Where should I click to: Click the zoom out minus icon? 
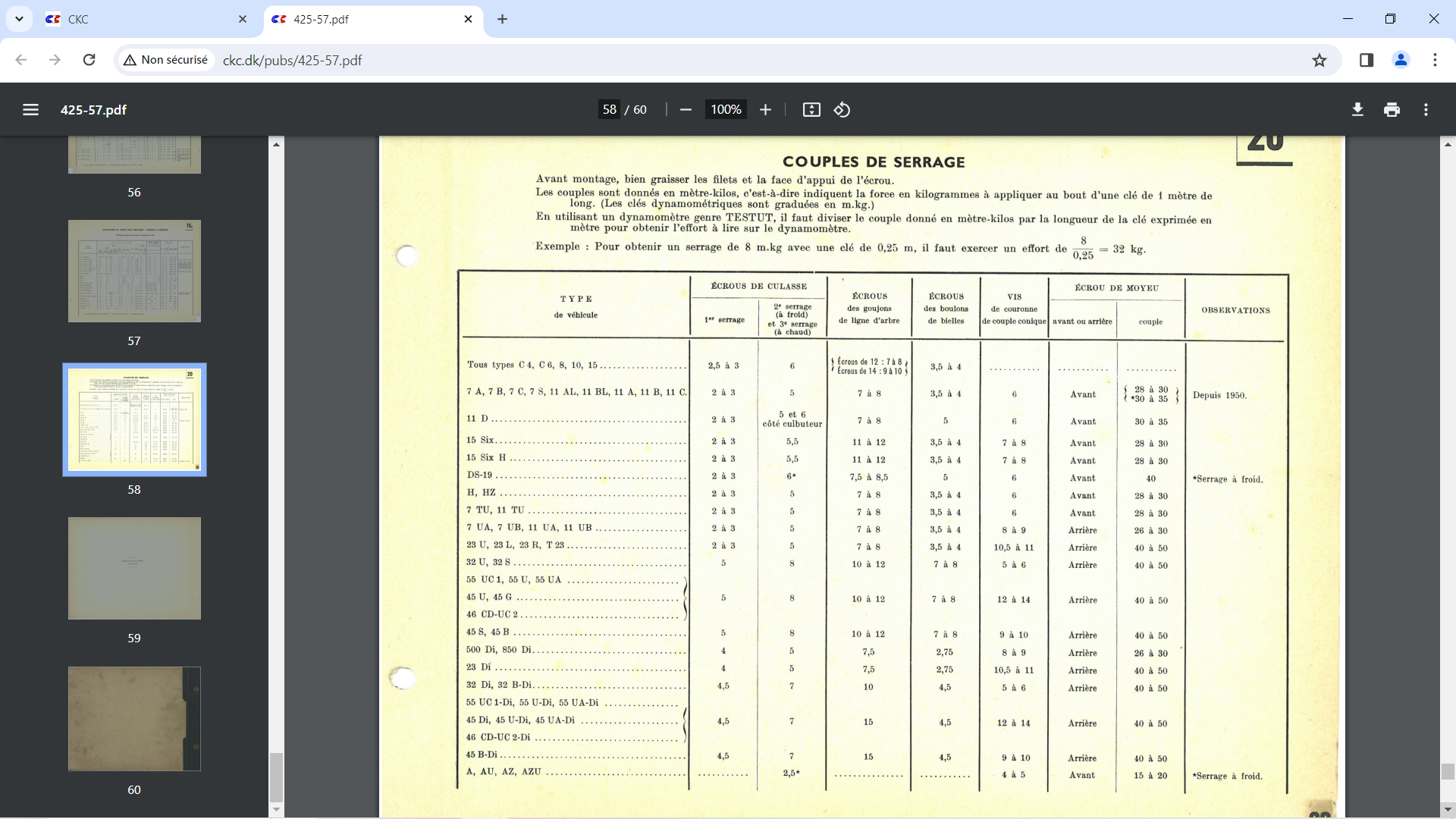(686, 110)
